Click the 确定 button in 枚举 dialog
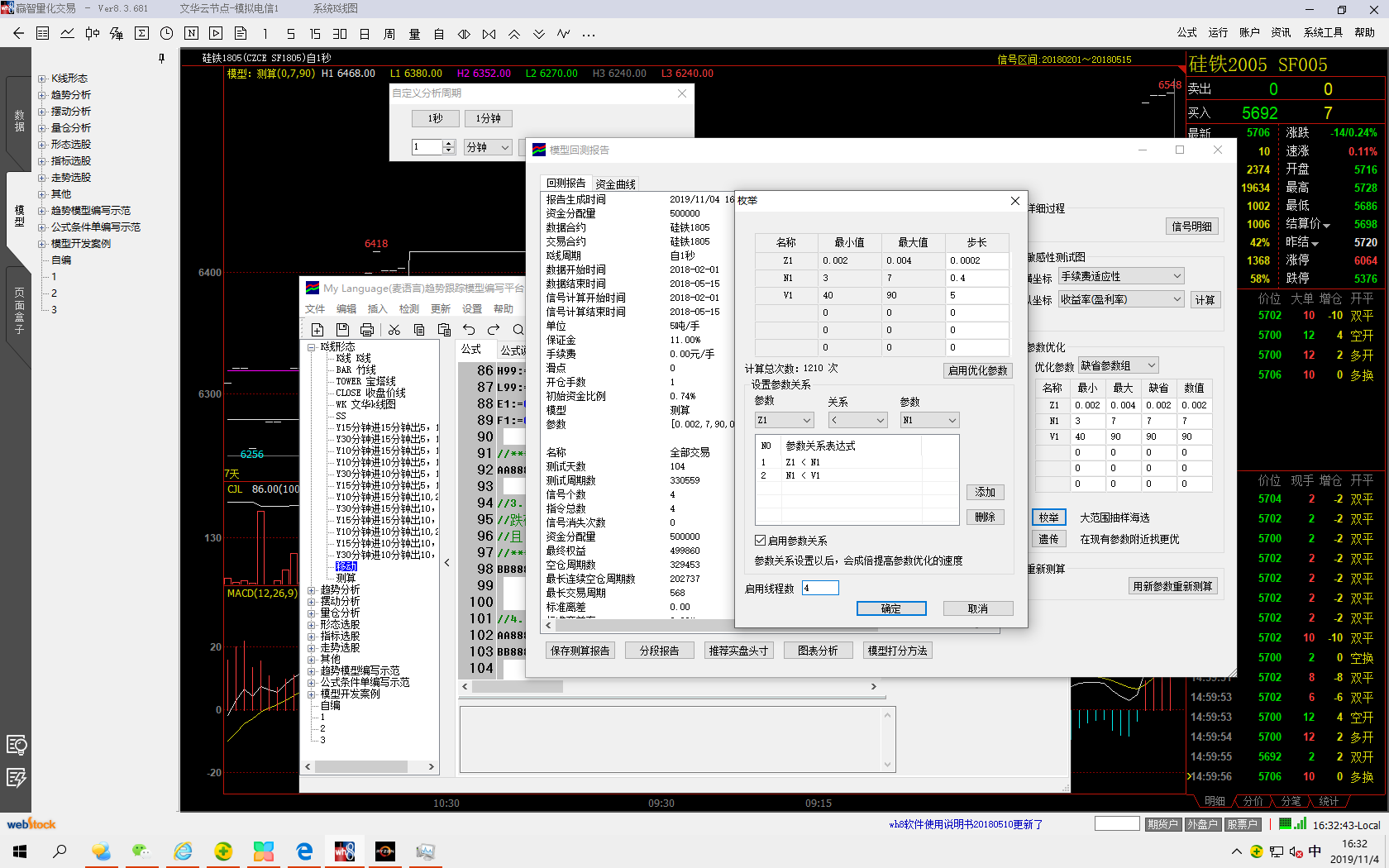1389x868 pixels. pyautogui.click(x=891, y=608)
